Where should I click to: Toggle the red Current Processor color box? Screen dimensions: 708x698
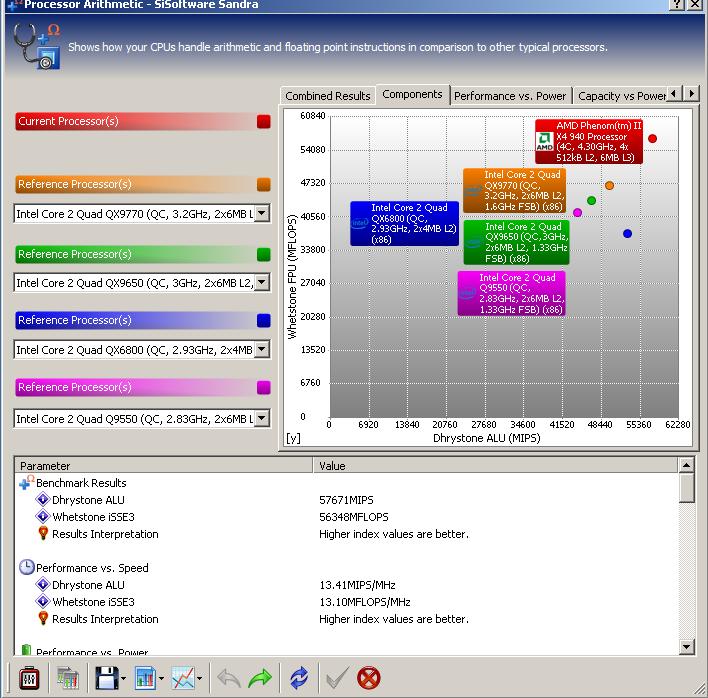coord(264,121)
